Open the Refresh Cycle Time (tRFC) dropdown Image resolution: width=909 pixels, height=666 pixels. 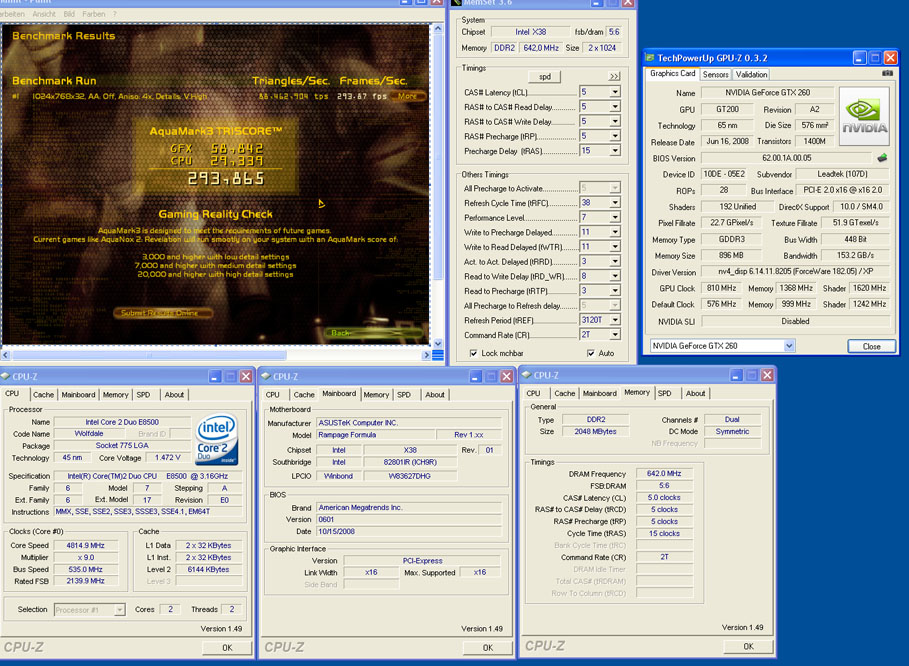tap(615, 203)
